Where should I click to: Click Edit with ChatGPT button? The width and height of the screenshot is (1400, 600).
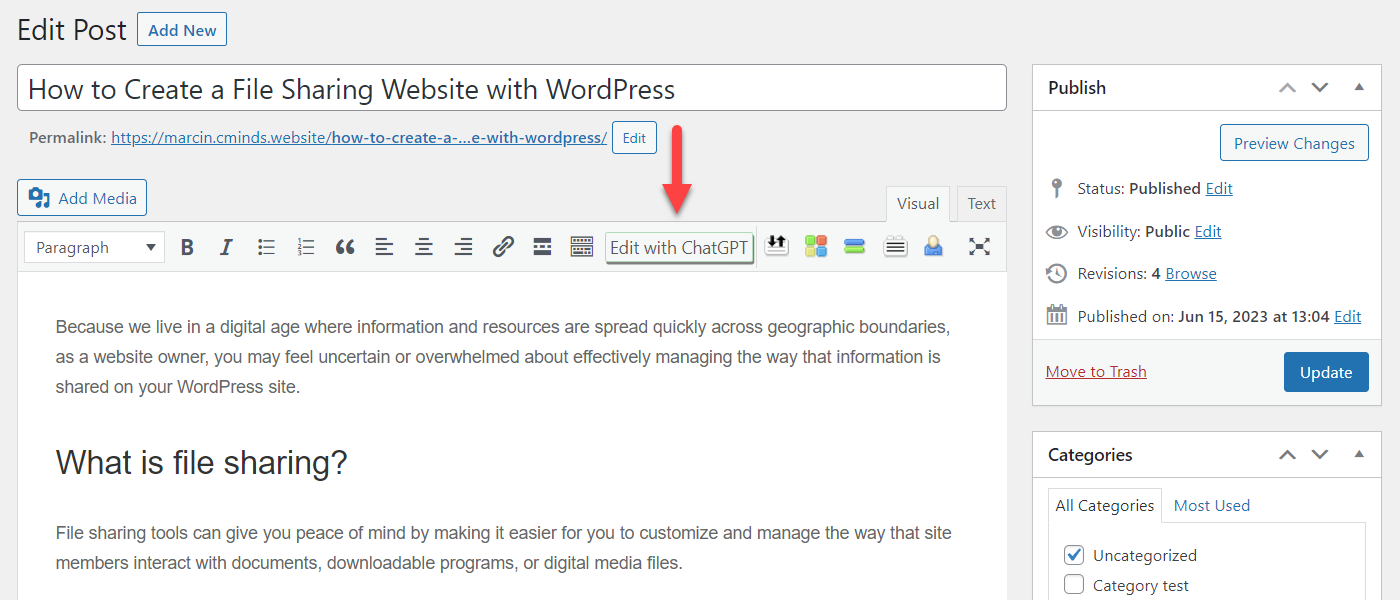point(679,248)
